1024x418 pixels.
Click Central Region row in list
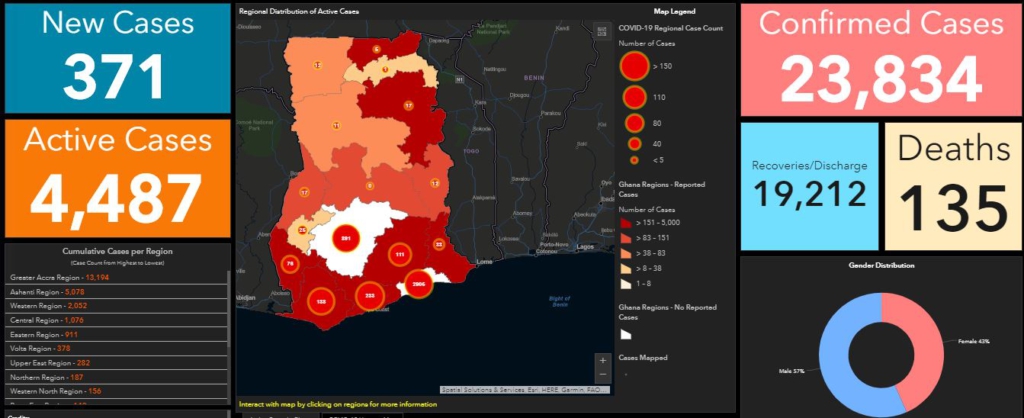pyautogui.click(x=50, y=320)
